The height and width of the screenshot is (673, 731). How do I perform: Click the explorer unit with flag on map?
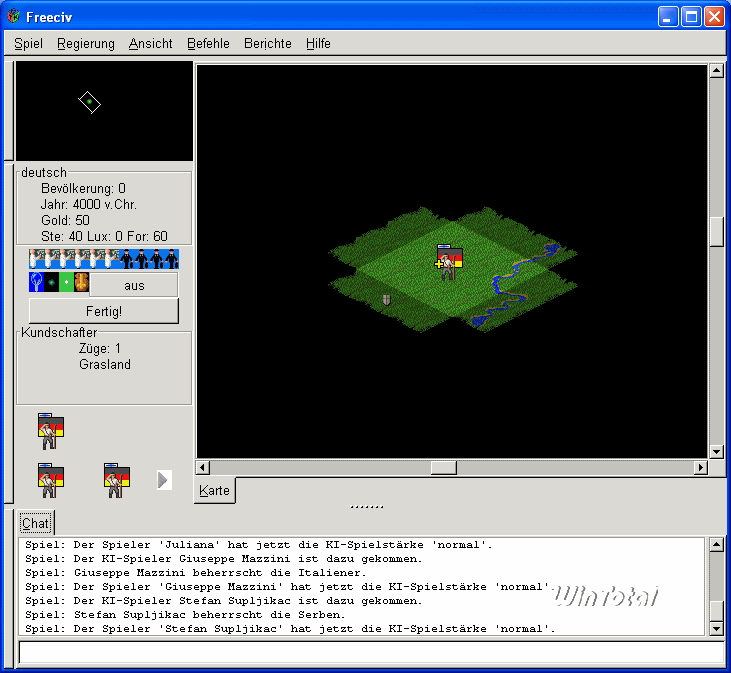click(449, 261)
